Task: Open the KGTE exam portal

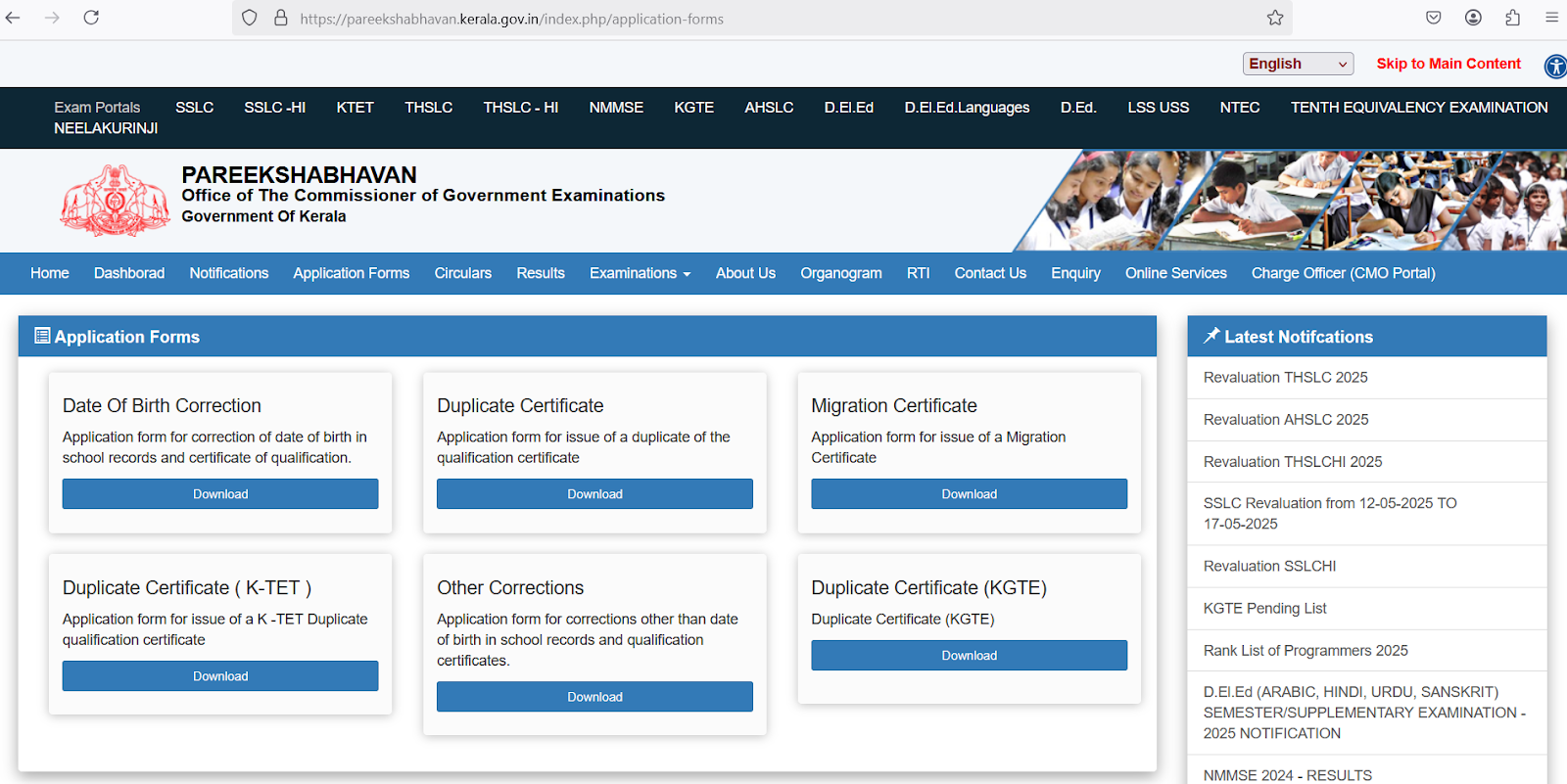Action: click(x=694, y=108)
